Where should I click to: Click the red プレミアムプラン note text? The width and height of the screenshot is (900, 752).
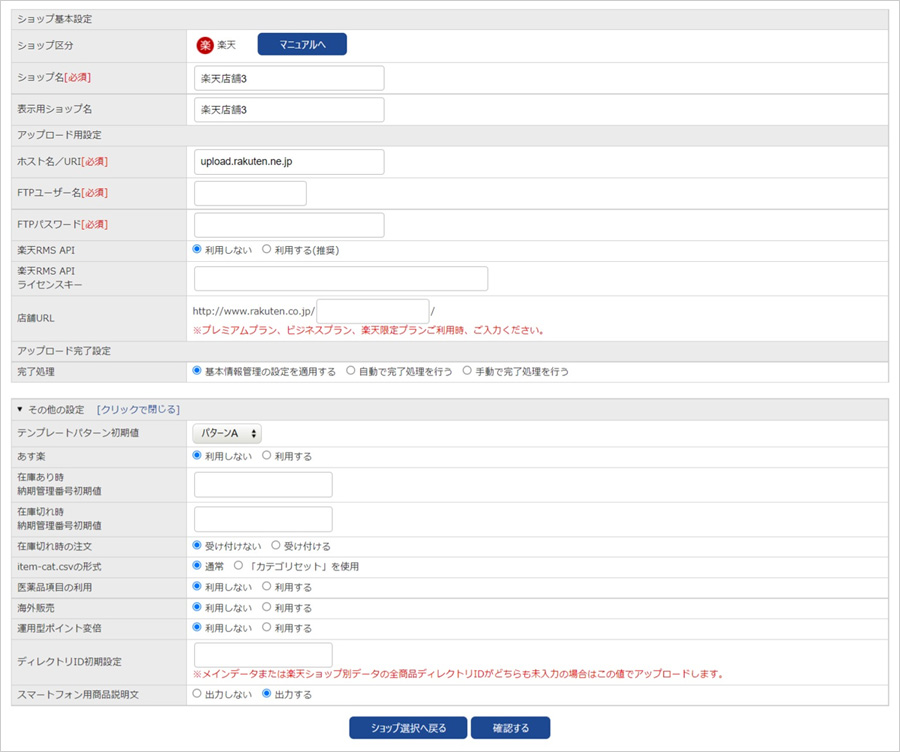pos(368,330)
